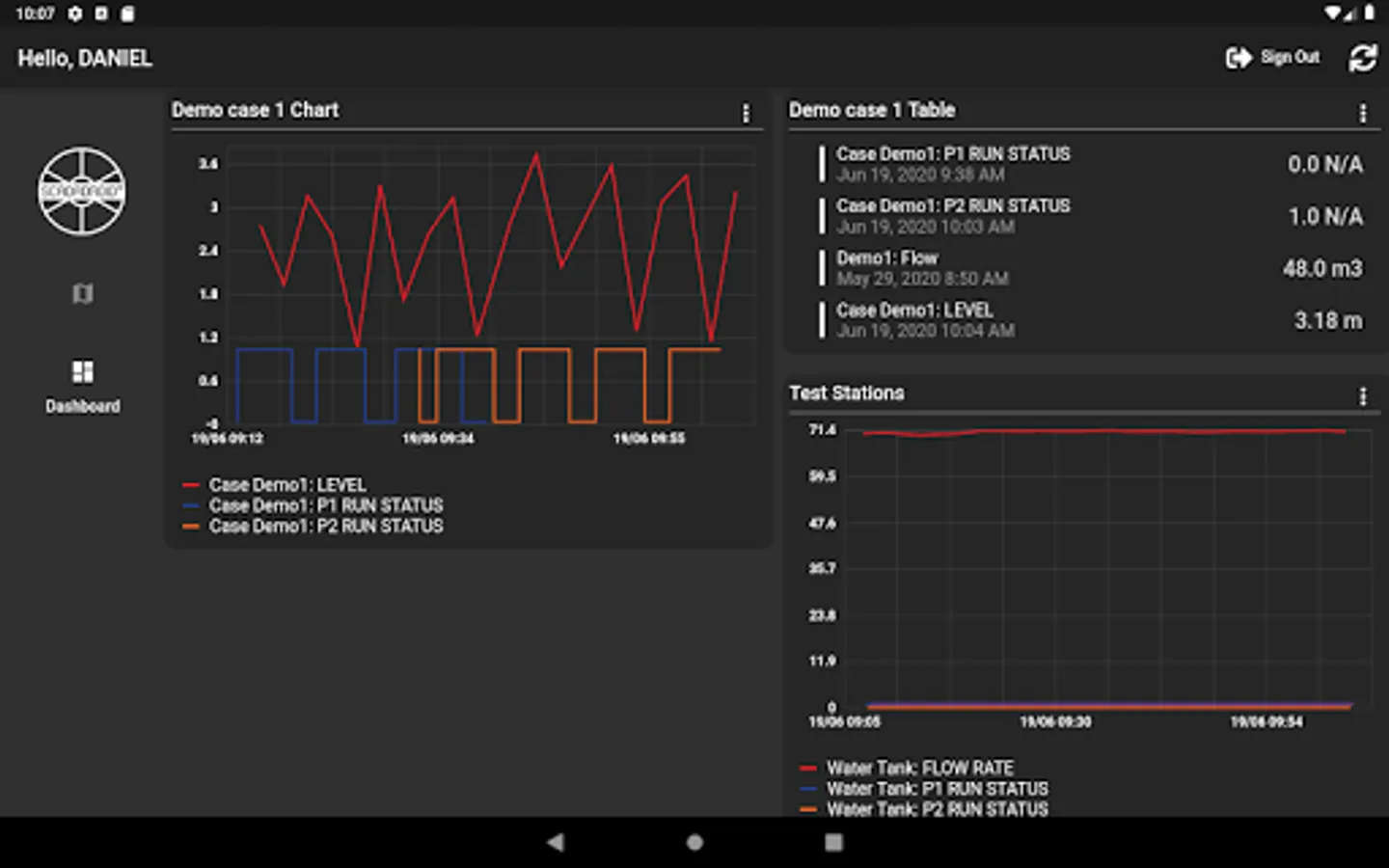Tap the battery icon in status bar
The height and width of the screenshot is (868, 1389).
tap(1369, 14)
